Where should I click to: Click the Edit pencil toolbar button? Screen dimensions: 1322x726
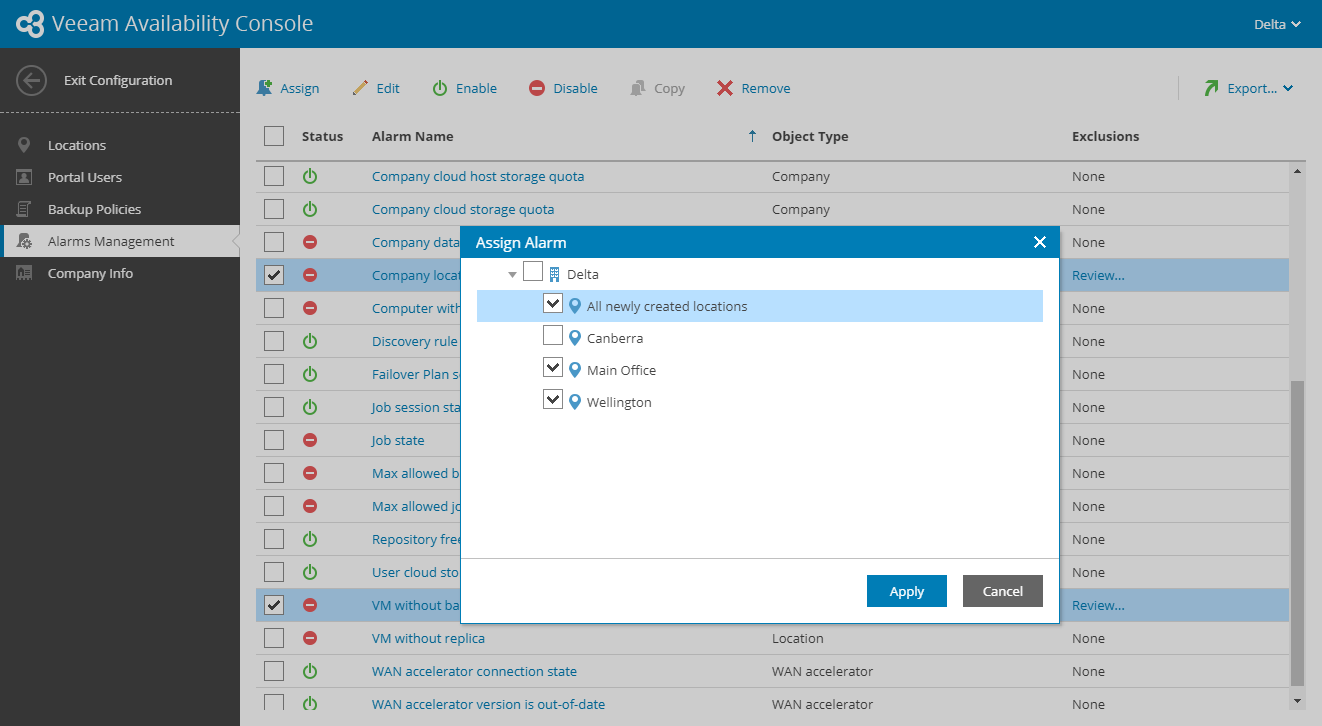[376, 88]
